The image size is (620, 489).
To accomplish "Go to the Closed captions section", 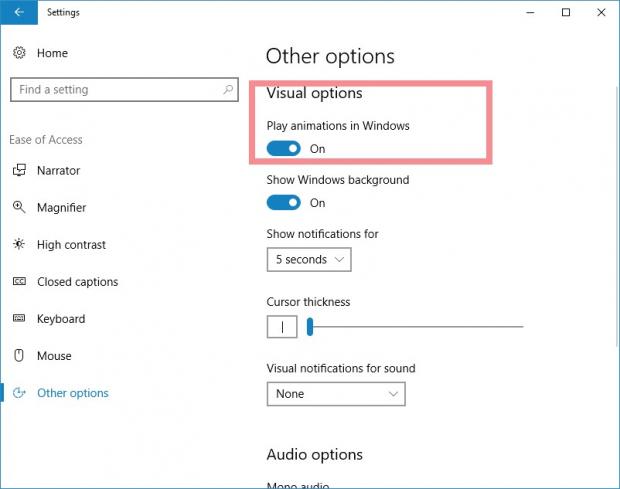I will pyautogui.click(x=77, y=282).
